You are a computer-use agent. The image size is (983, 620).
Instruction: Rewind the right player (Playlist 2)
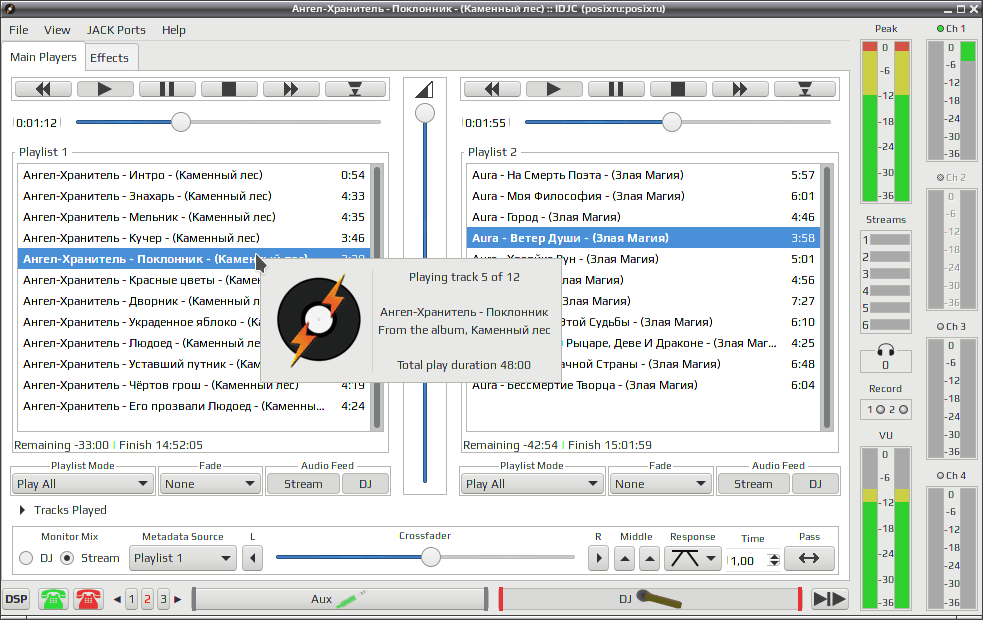pyautogui.click(x=492, y=89)
